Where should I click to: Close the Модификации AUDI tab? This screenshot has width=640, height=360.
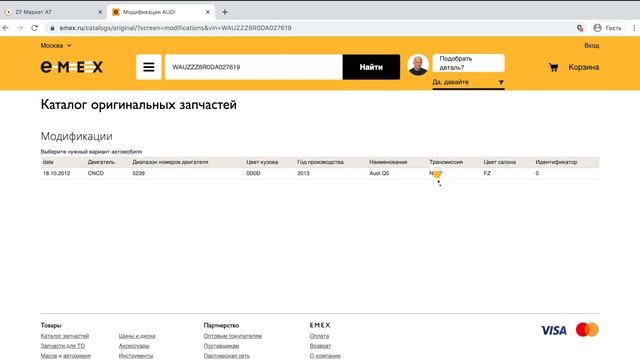208,12
